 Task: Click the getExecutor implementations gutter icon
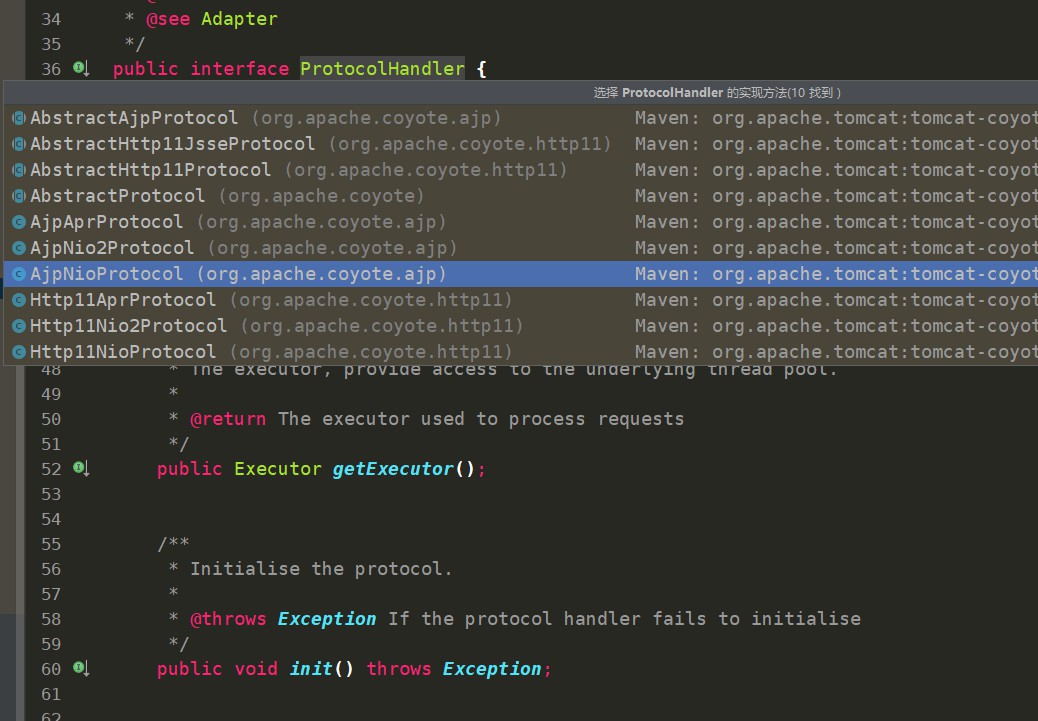(81, 468)
